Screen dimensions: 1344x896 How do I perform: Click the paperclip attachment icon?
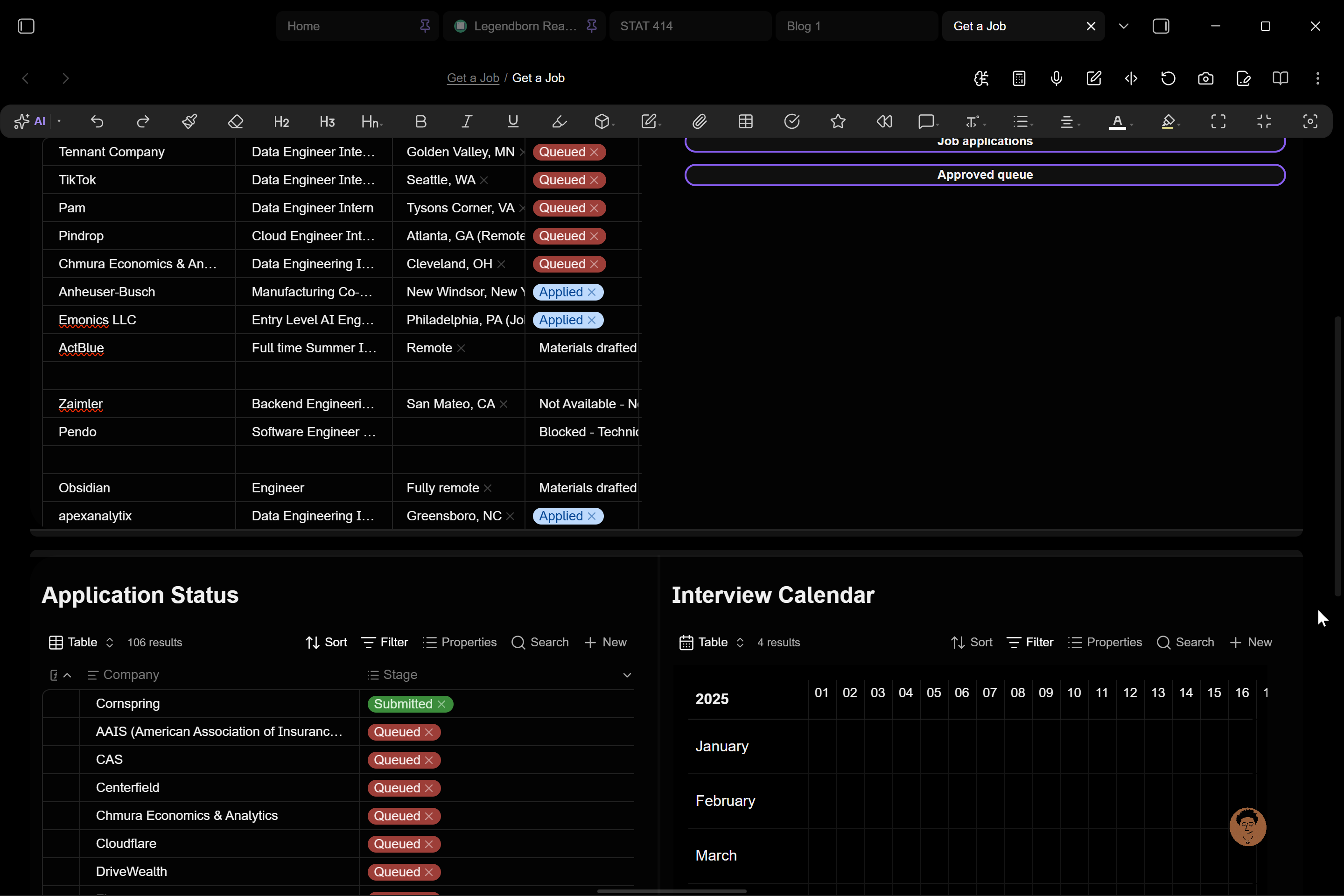point(700,121)
